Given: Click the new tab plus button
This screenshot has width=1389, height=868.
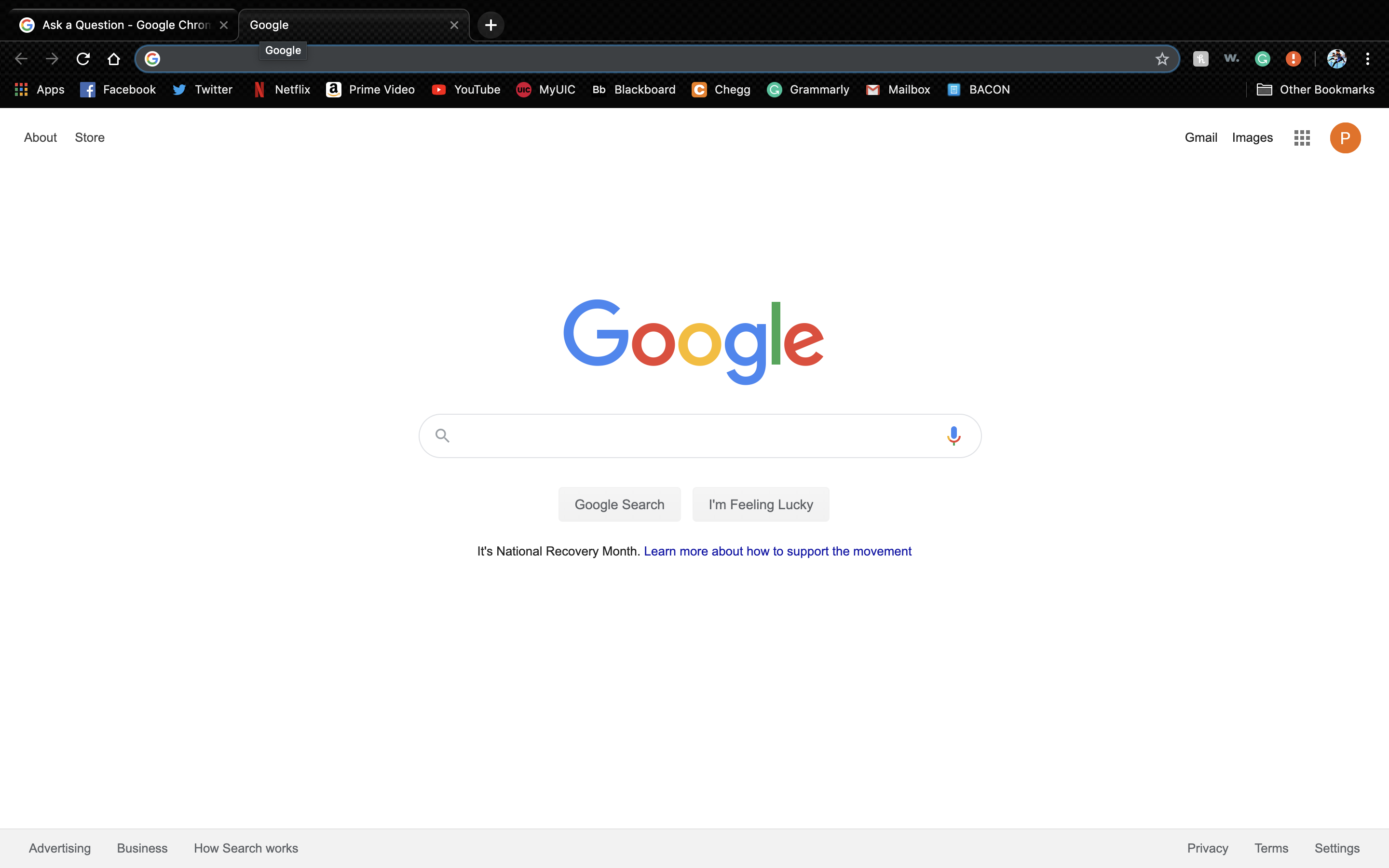Looking at the screenshot, I should tap(489, 25).
